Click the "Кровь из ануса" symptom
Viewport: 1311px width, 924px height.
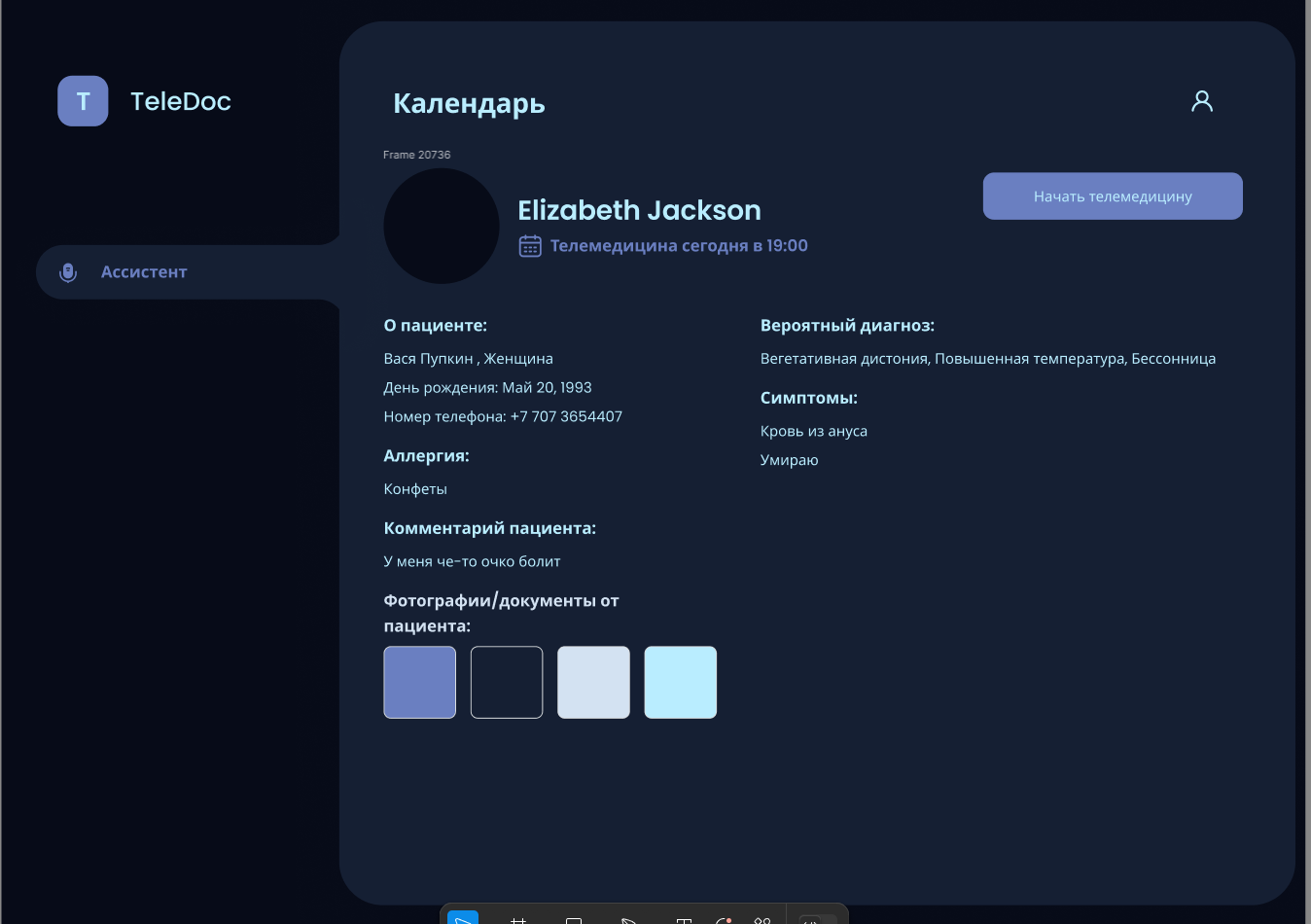click(x=814, y=431)
